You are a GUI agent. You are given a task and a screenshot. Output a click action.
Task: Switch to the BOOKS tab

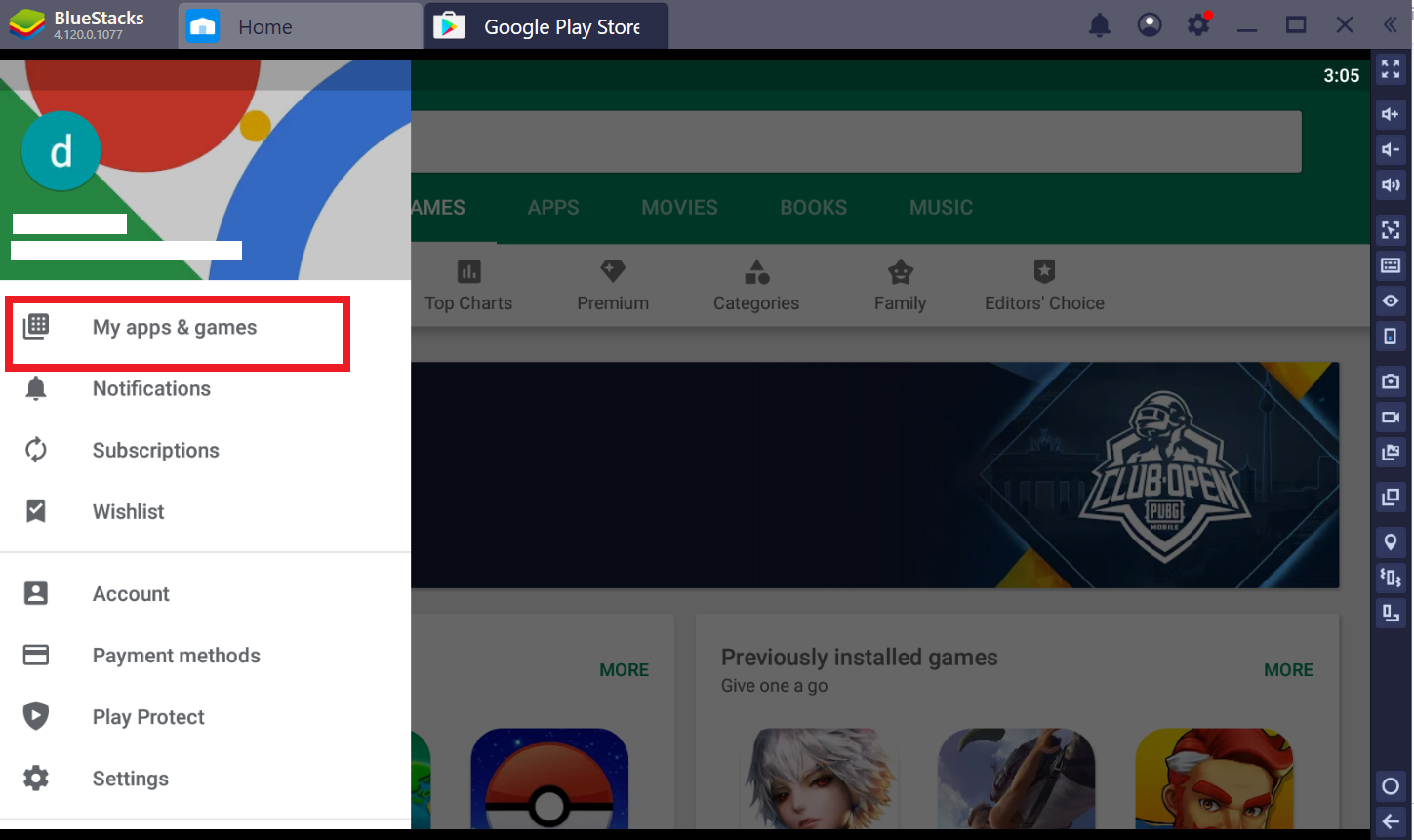[x=813, y=207]
